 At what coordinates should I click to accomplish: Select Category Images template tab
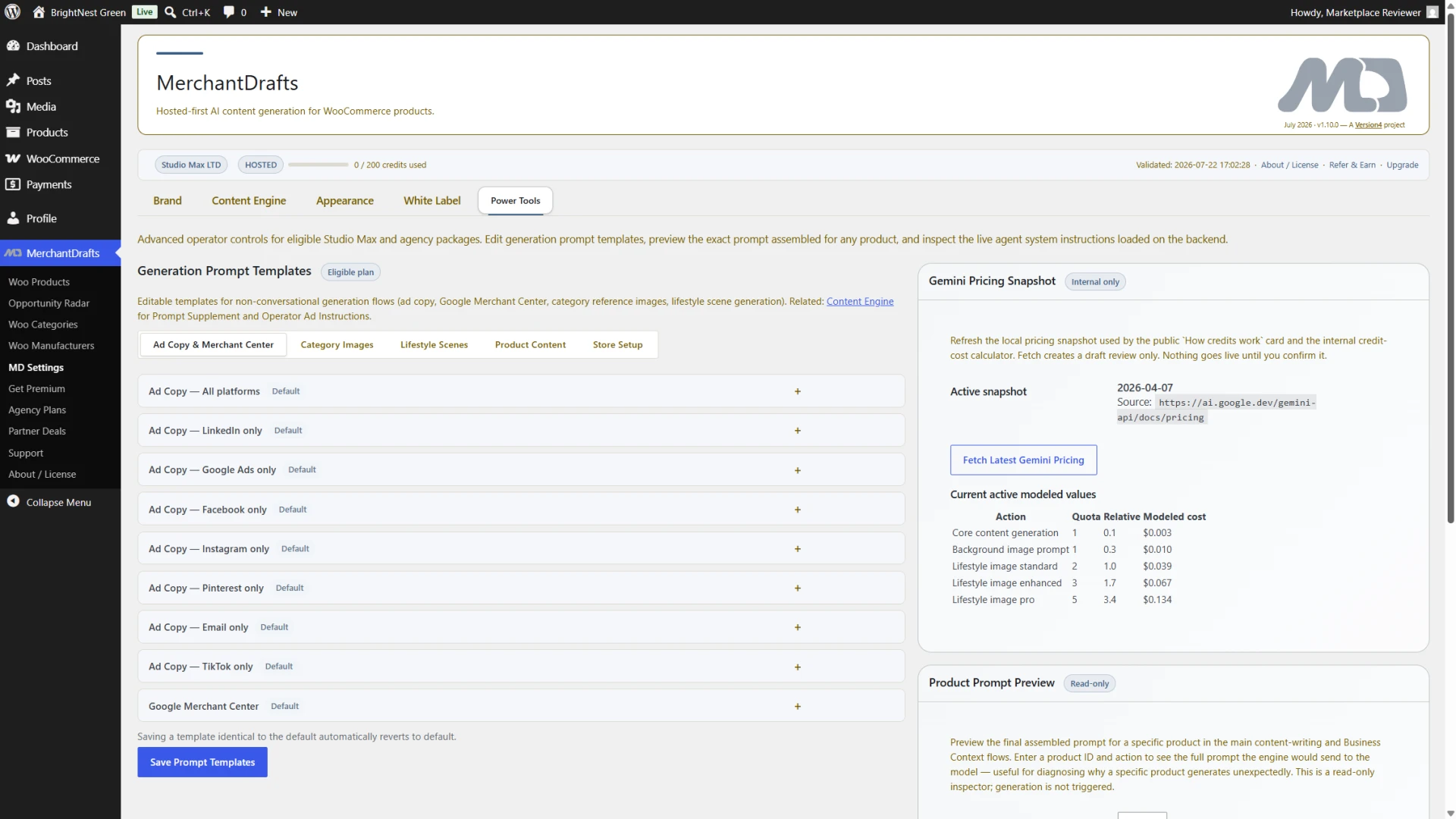[x=337, y=345]
